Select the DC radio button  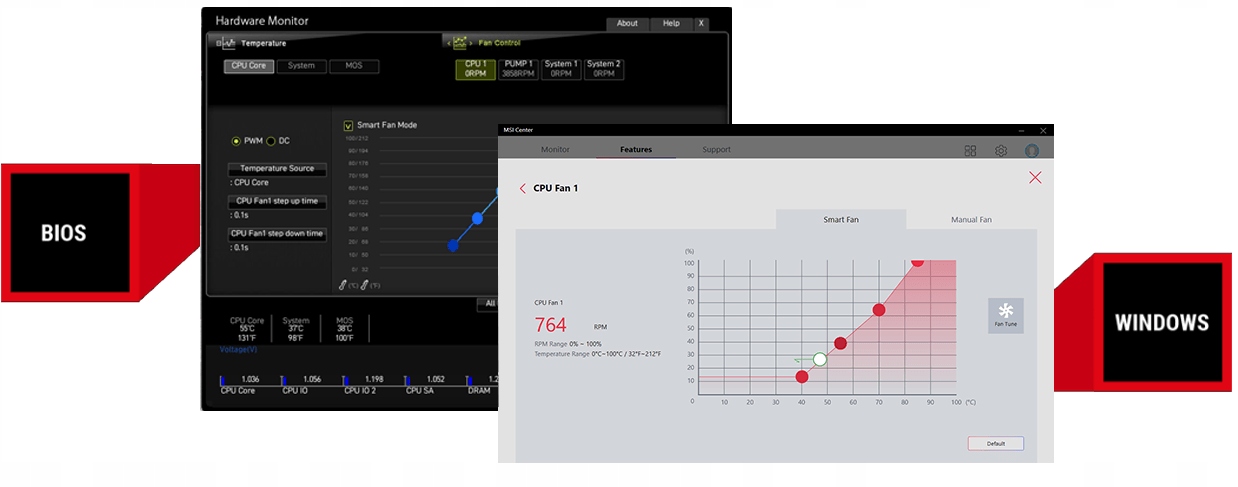270,141
